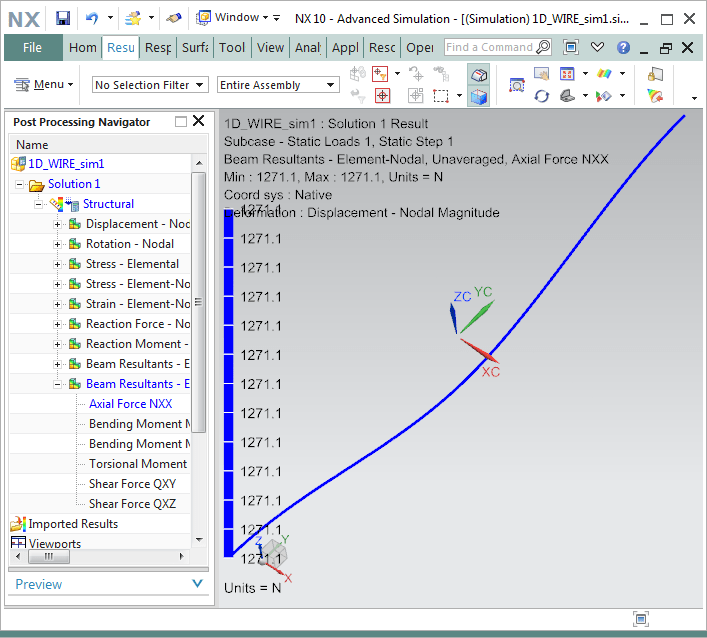This screenshot has height=638, width=707.
Task: Toggle Post Processing Navigator maximize box
Action: (x=181, y=121)
